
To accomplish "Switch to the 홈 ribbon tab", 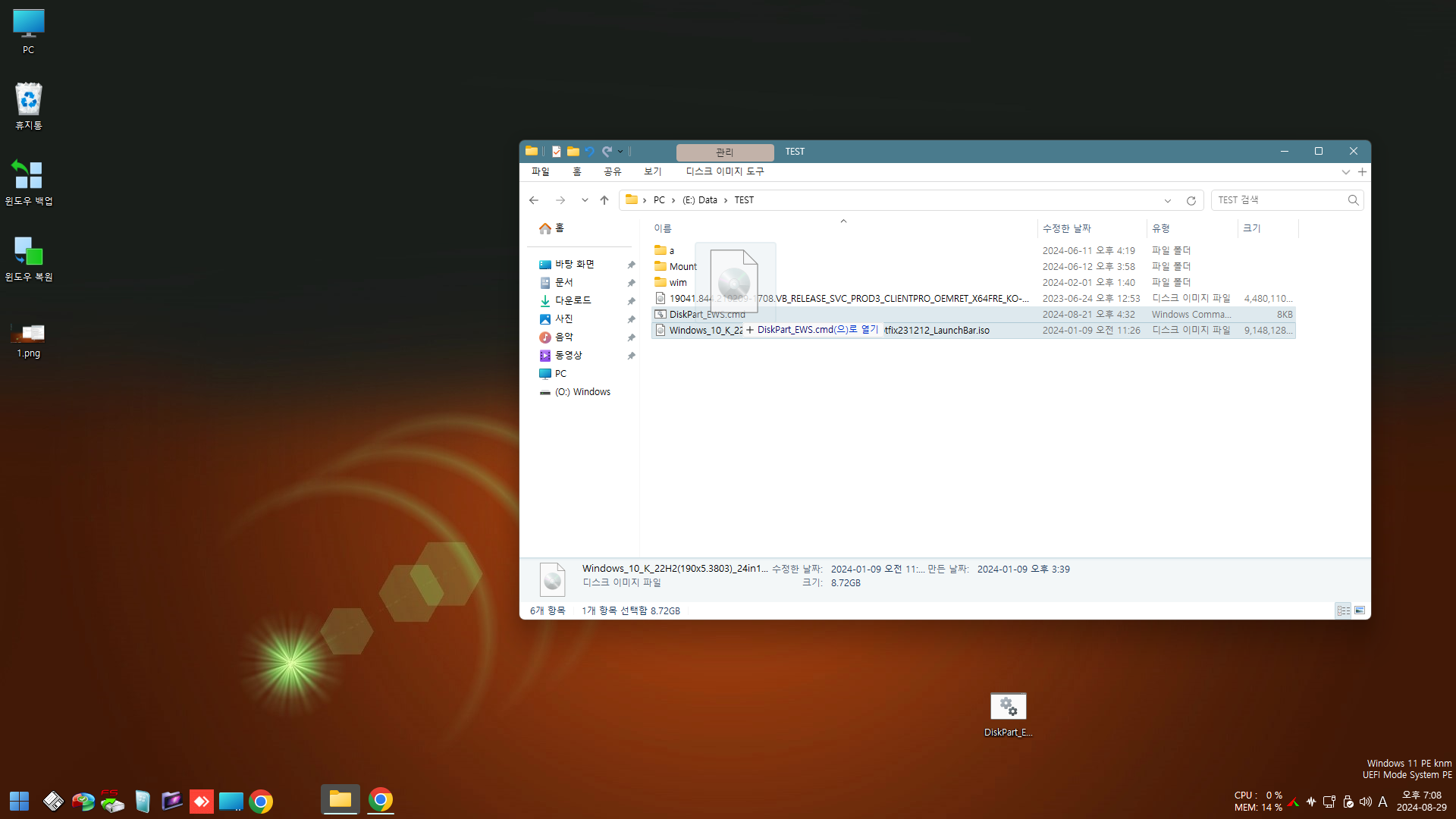I will (x=577, y=172).
